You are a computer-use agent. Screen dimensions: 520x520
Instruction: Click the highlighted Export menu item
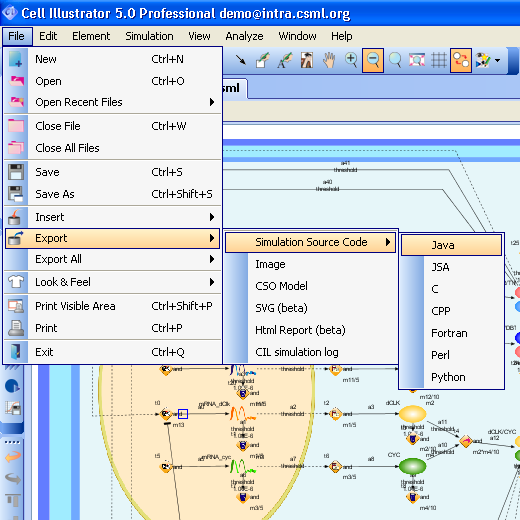click(113, 238)
